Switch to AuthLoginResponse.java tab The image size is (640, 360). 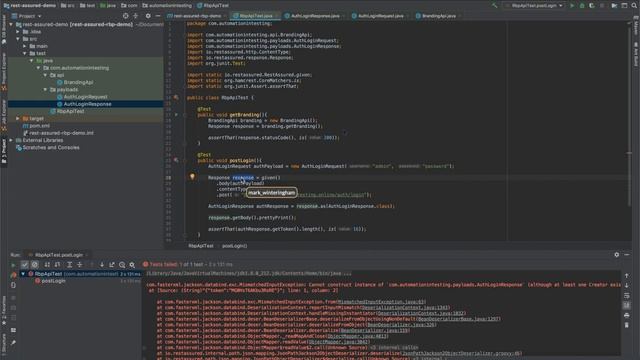[314, 16]
